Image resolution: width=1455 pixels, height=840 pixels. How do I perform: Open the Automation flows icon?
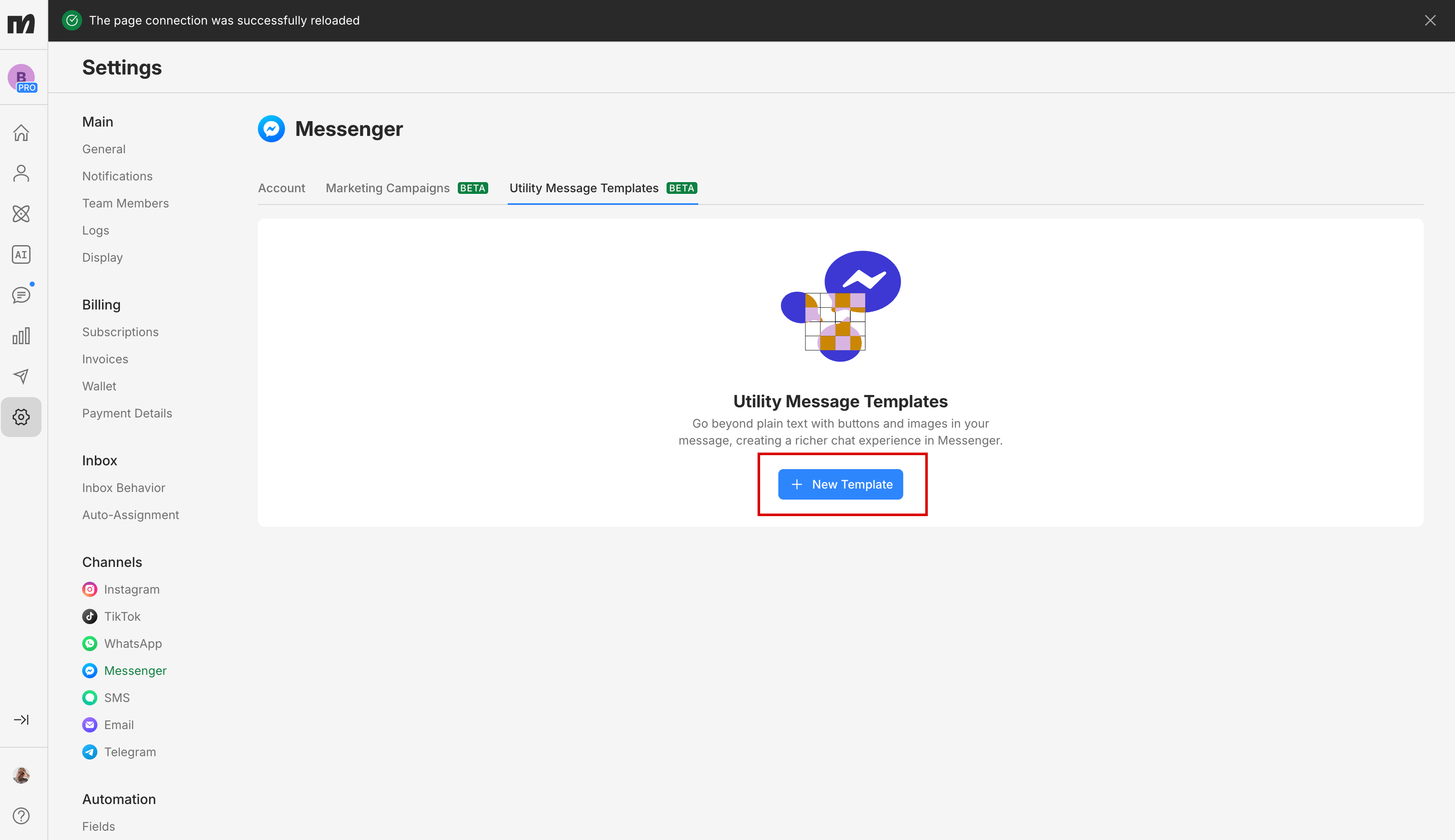click(x=21, y=213)
